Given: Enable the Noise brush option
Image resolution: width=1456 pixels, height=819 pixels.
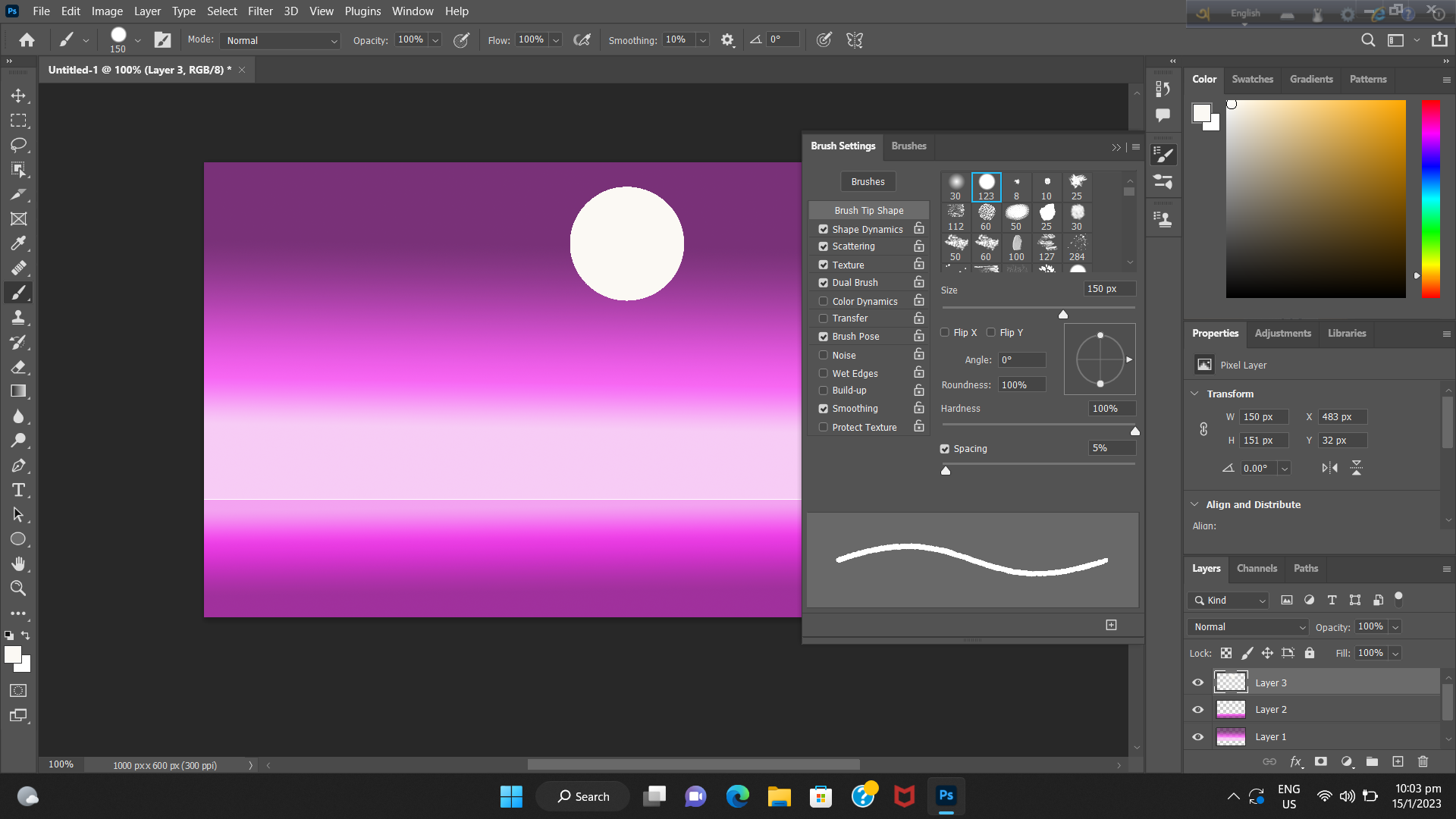Looking at the screenshot, I should click(x=824, y=355).
